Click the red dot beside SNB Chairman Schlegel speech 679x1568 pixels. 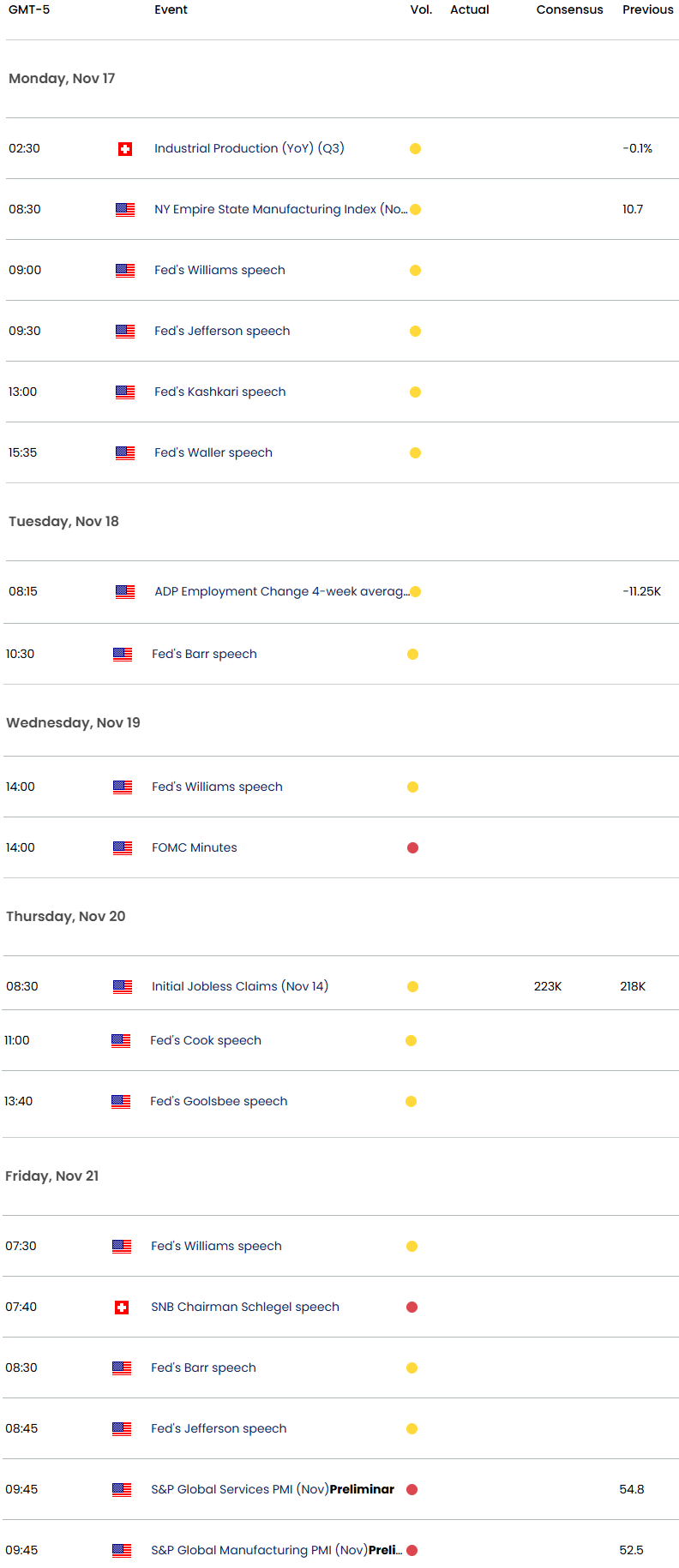412,1308
